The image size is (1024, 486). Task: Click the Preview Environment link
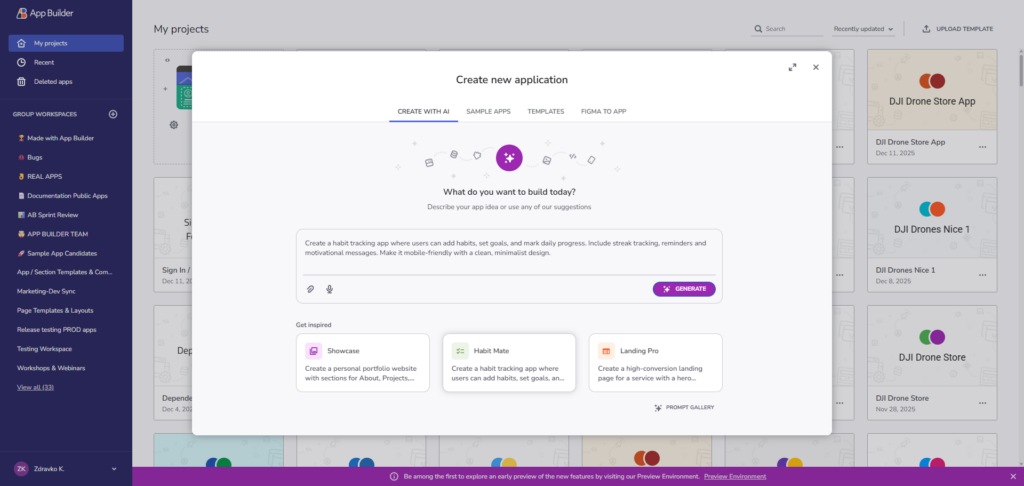[735, 477]
